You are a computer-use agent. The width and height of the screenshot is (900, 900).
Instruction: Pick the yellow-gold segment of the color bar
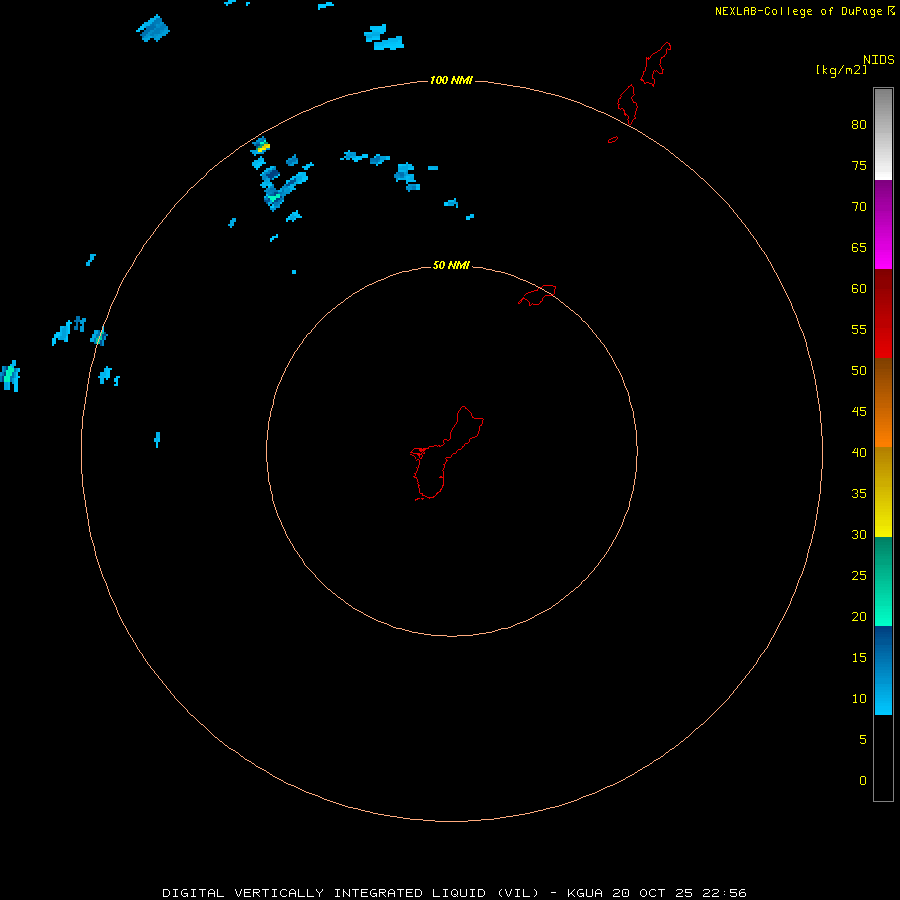click(x=883, y=492)
